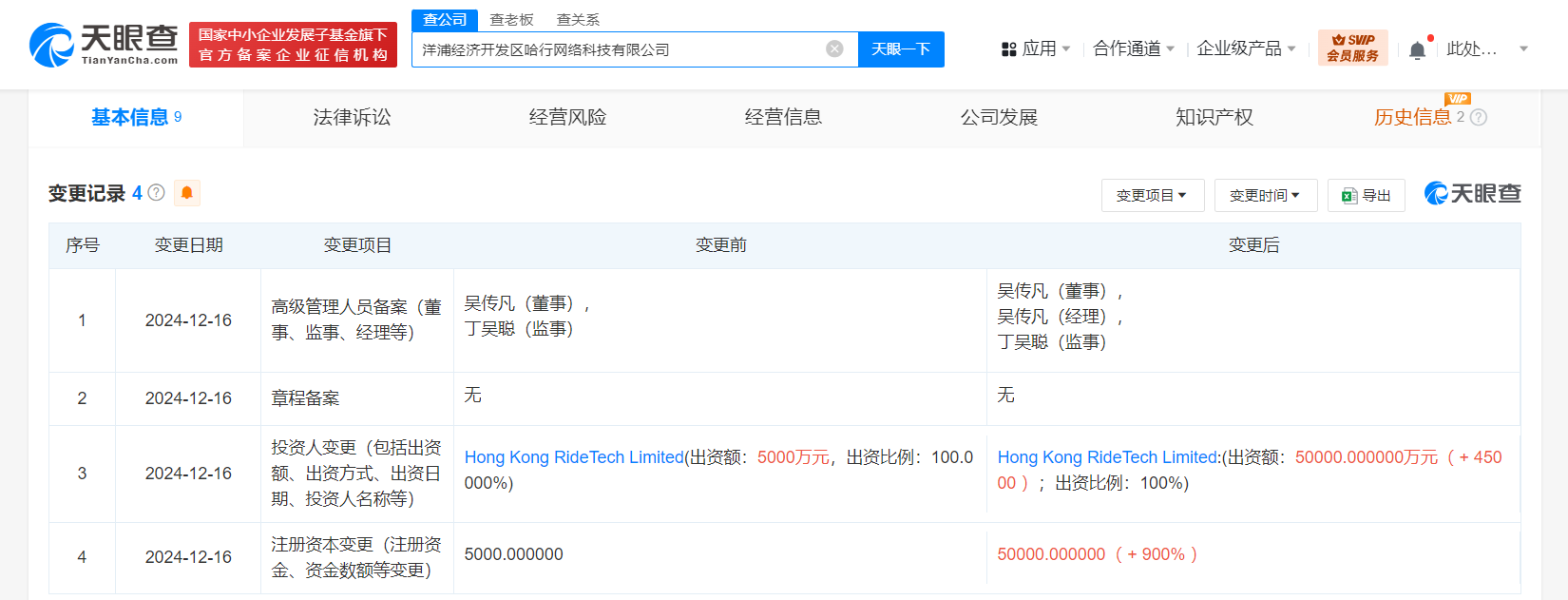Click the TianYanCha logo
The width and height of the screenshot is (1568, 600).
coord(104,44)
